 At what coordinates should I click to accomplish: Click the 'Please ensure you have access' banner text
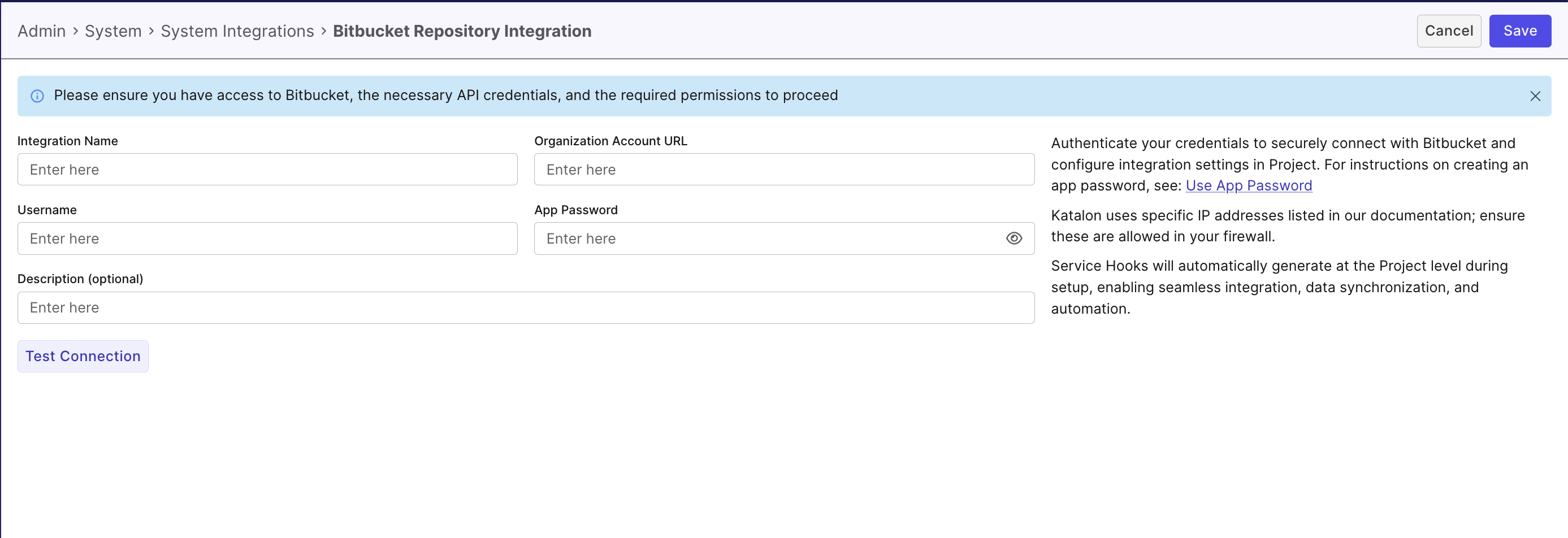tap(445, 96)
